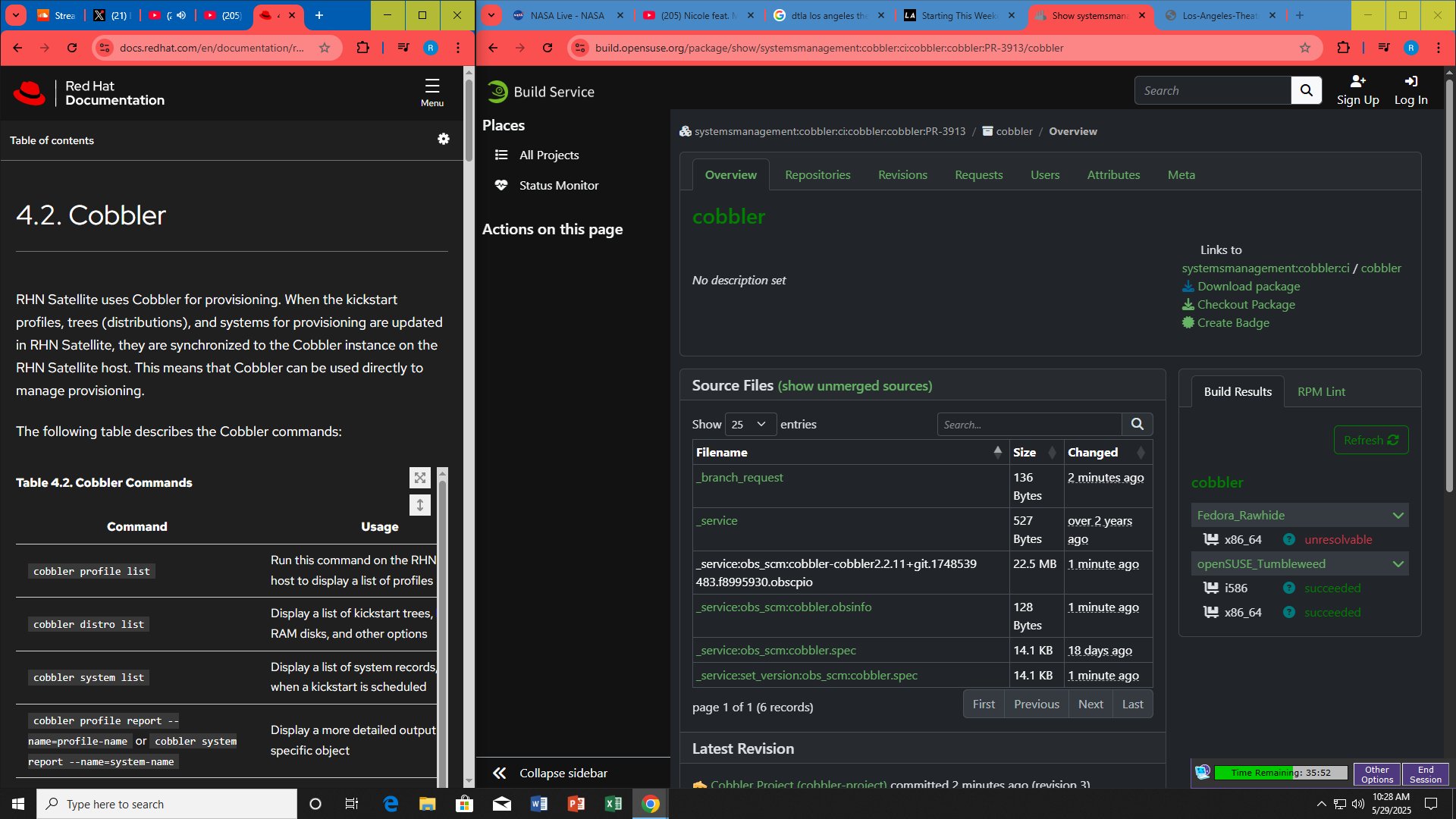Screen dimensions: 1456x819
Task: Open Chrome menu in right window
Action: click(x=1439, y=48)
